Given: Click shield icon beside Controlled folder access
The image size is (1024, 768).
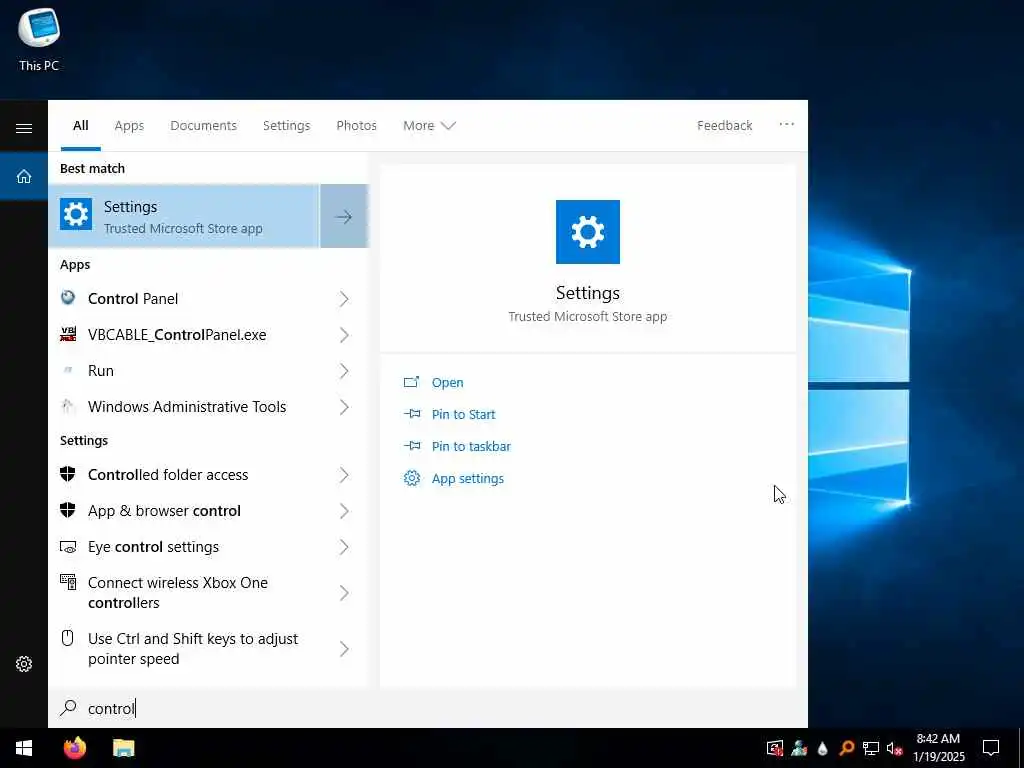Looking at the screenshot, I should (68, 474).
